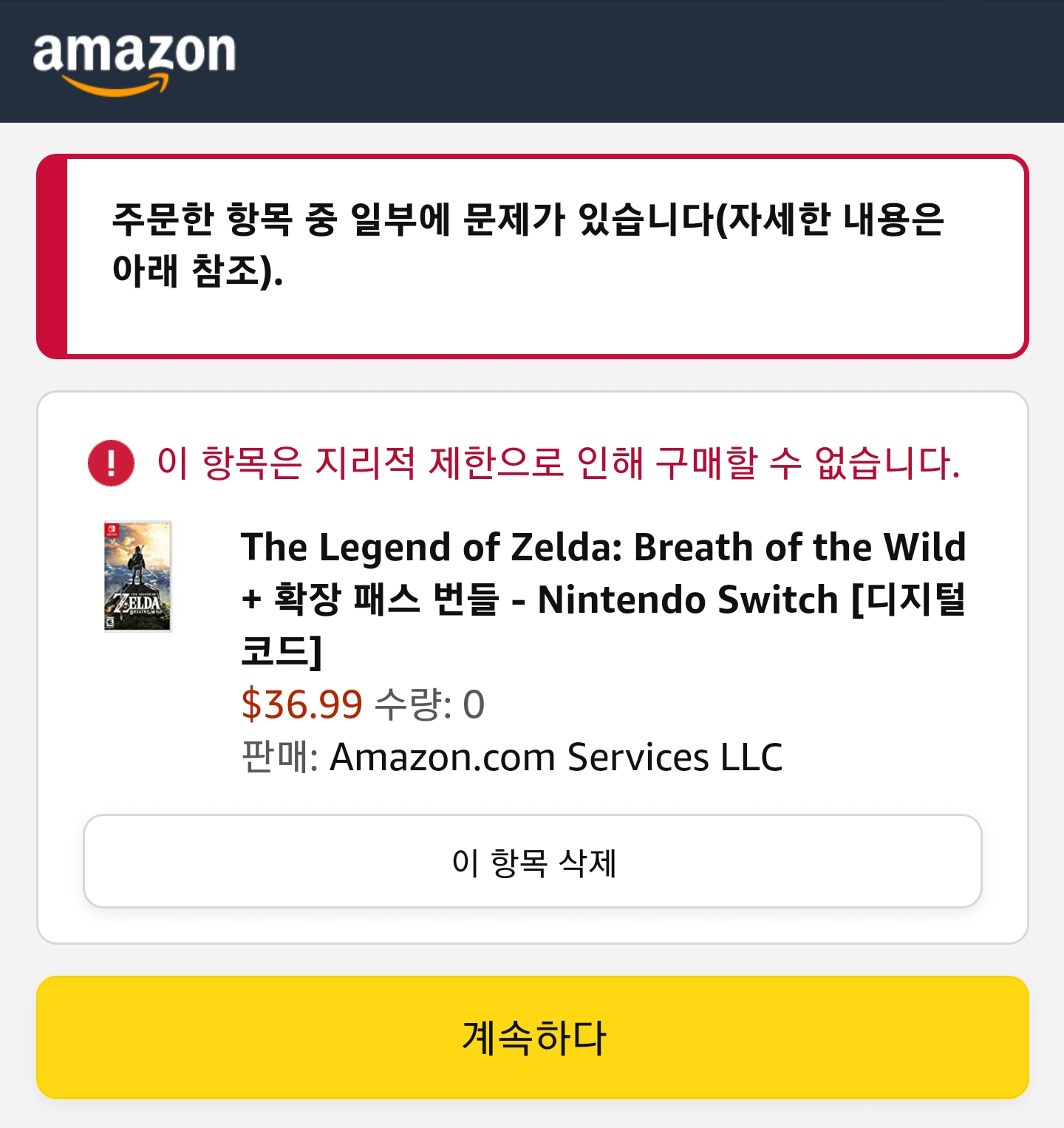Open the Zelda game cover thumbnail
1064x1128 pixels.
point(137,577)
